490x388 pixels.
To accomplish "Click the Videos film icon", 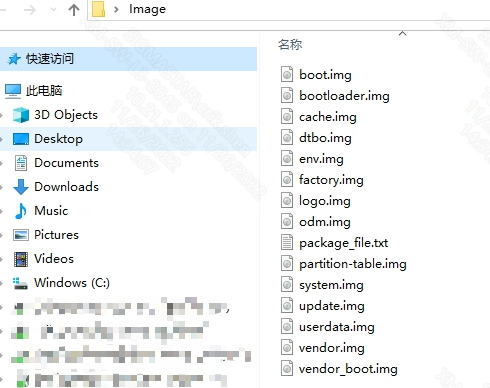I will pos(21,259).
